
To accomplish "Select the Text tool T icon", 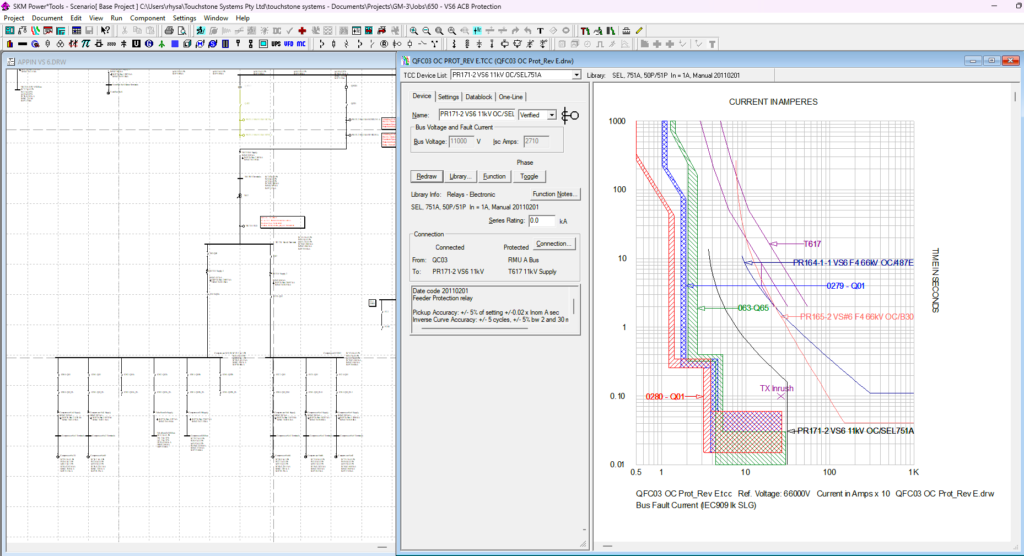I will (x=541, y=31).
